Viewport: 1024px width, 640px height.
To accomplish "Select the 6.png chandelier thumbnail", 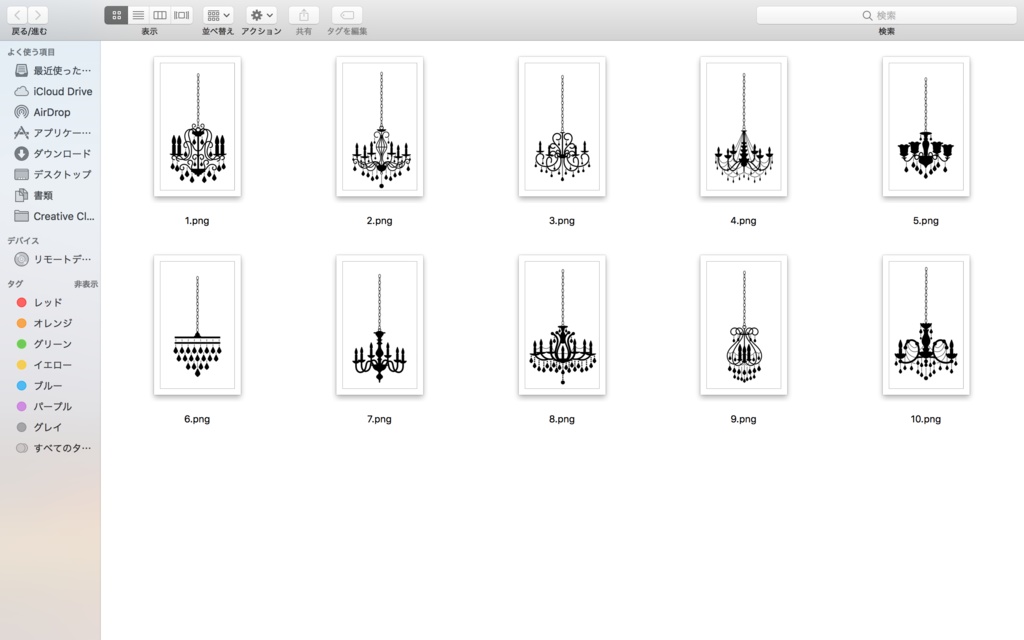I will (197, 325).
